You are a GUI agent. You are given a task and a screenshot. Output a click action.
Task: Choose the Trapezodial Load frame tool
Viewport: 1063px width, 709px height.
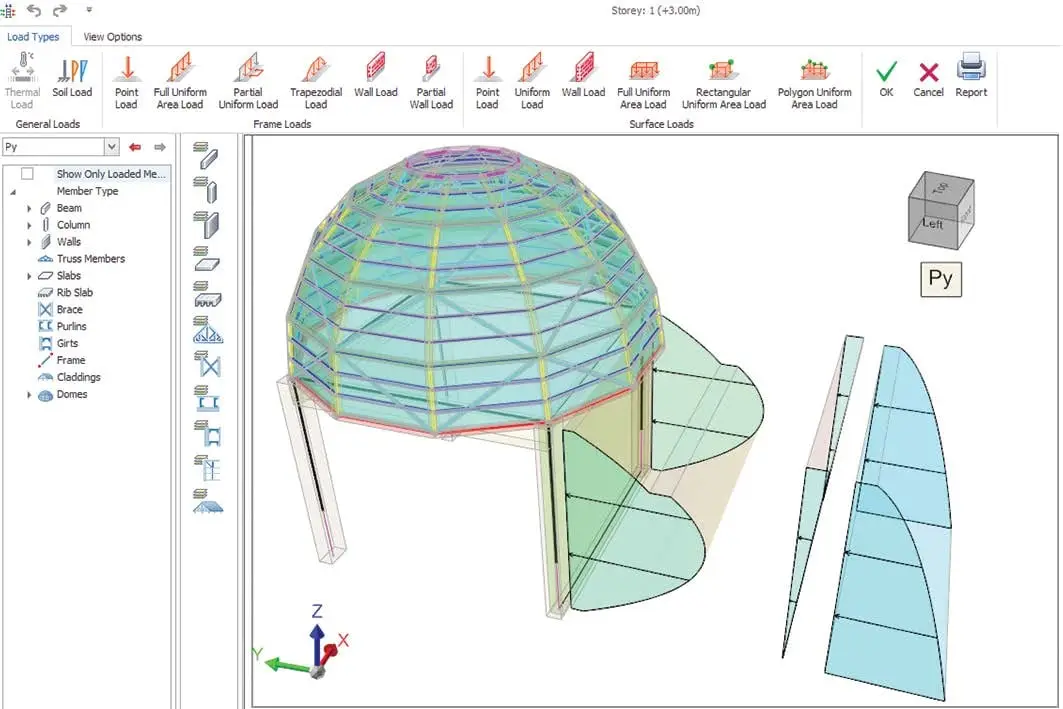pyautogui.click(x=315, y=81)
